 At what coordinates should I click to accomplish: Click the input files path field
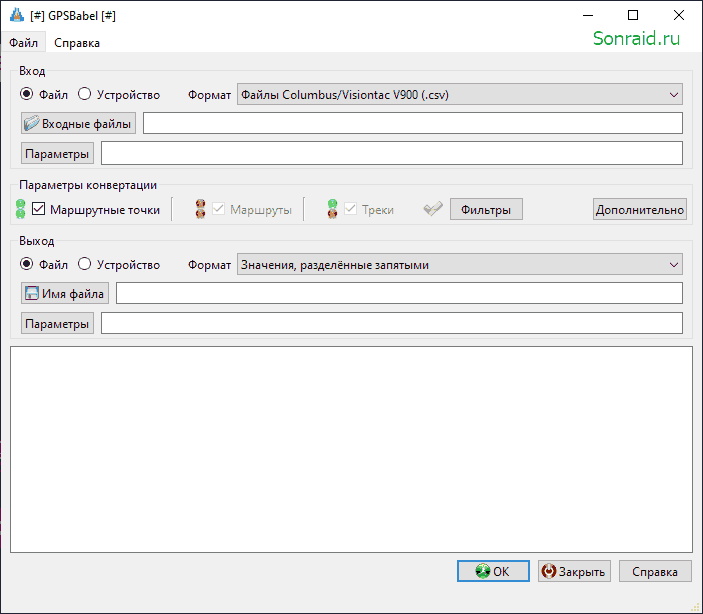pos(413,123)
